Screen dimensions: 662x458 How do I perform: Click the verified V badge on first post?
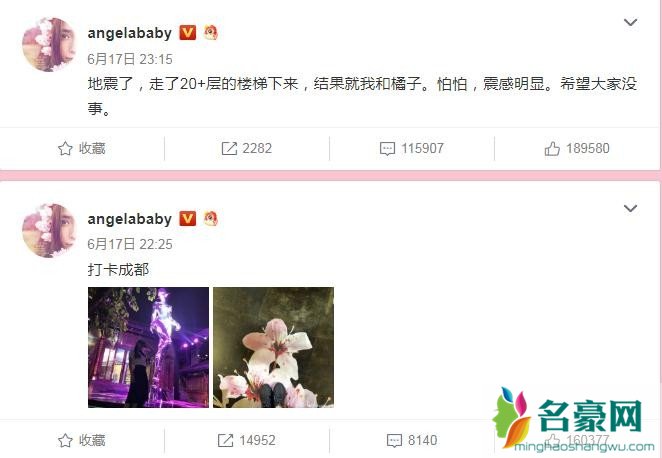click(x=188, y=33)
